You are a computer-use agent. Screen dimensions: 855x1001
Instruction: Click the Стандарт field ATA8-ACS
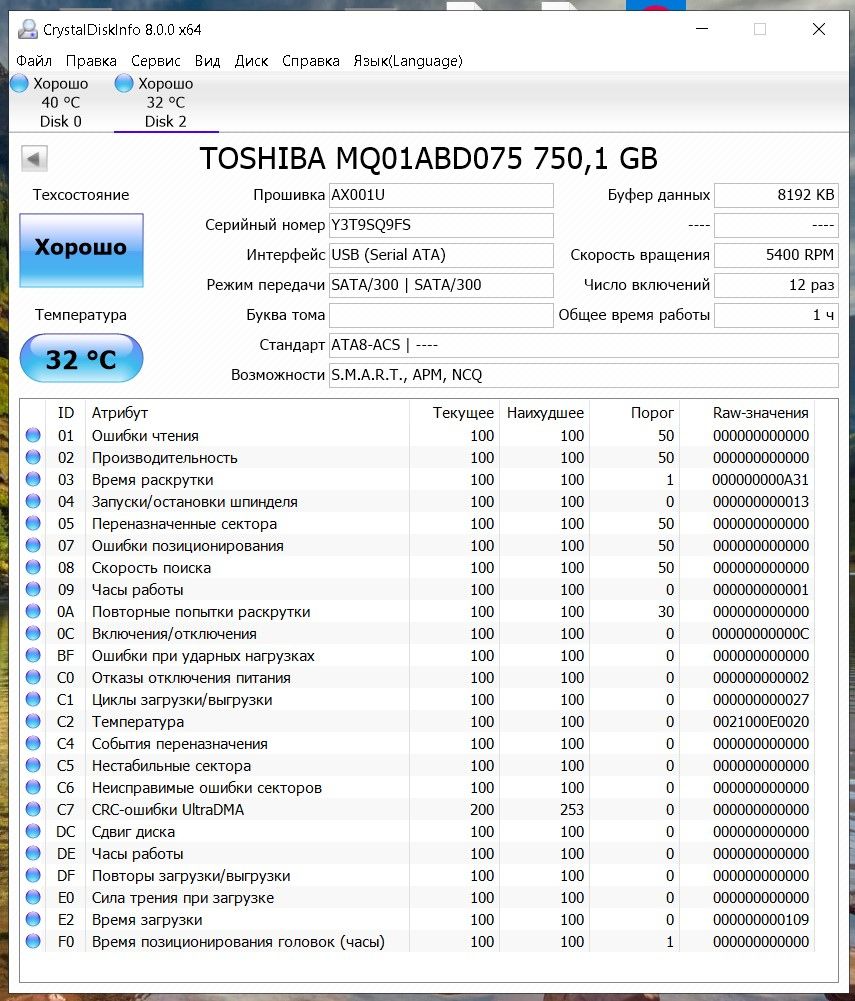pos(584,345)
